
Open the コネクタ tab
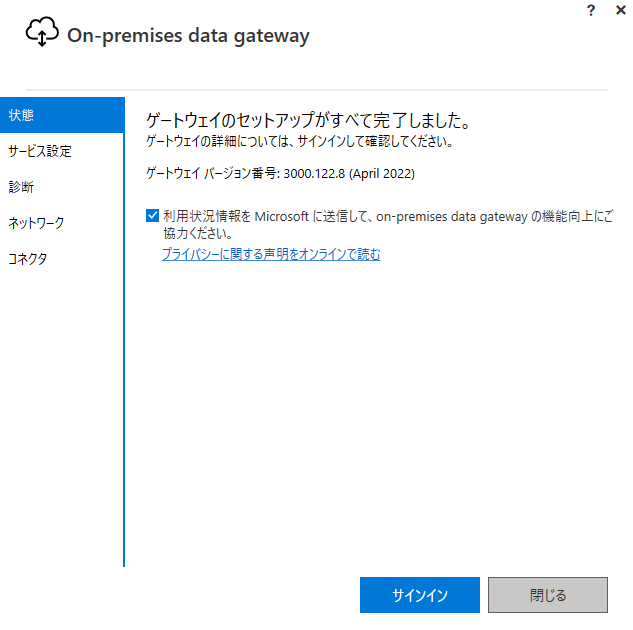point(62,259)
